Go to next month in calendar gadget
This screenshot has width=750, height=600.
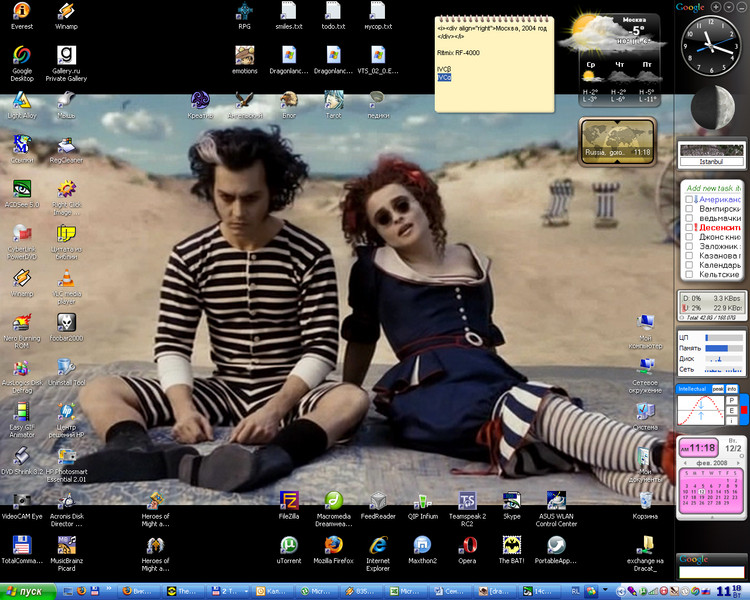tap(738, 463)
